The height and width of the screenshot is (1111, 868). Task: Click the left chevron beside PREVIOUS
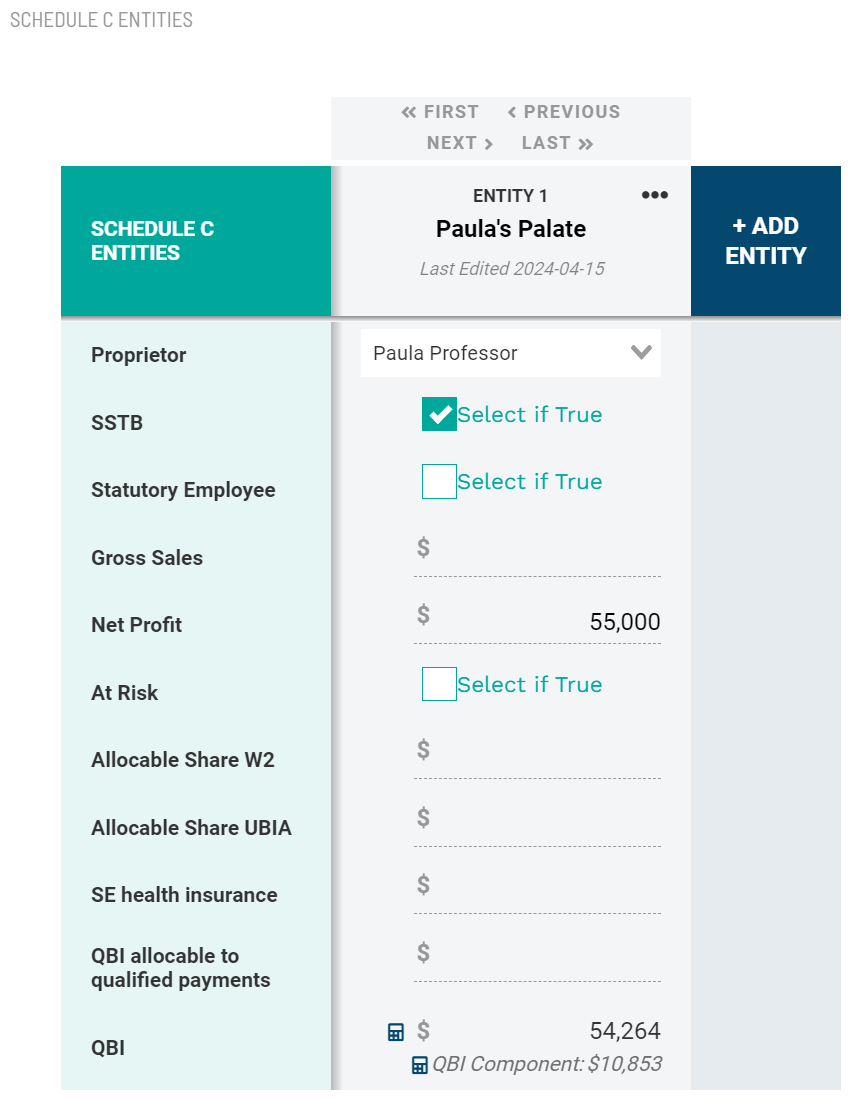coord(512,112)
